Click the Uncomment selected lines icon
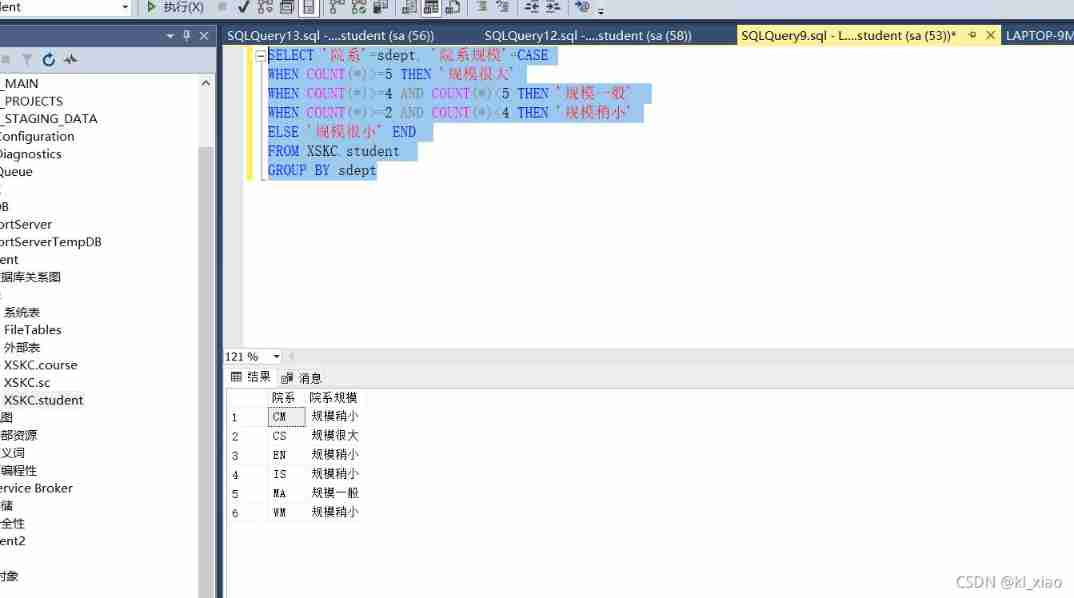Viewport: 1074px width, 598px height. click(x=504, y=8)
